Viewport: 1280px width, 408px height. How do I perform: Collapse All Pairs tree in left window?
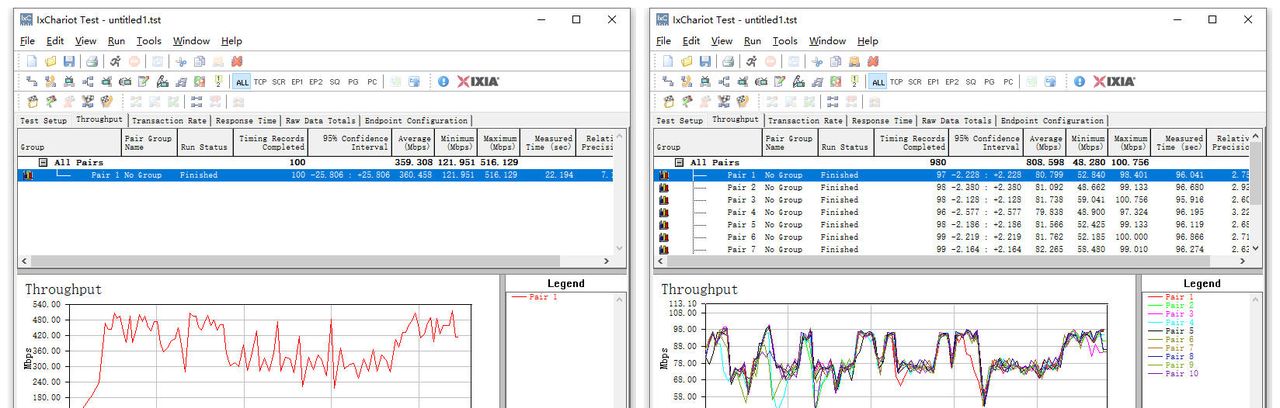[44, 162]
